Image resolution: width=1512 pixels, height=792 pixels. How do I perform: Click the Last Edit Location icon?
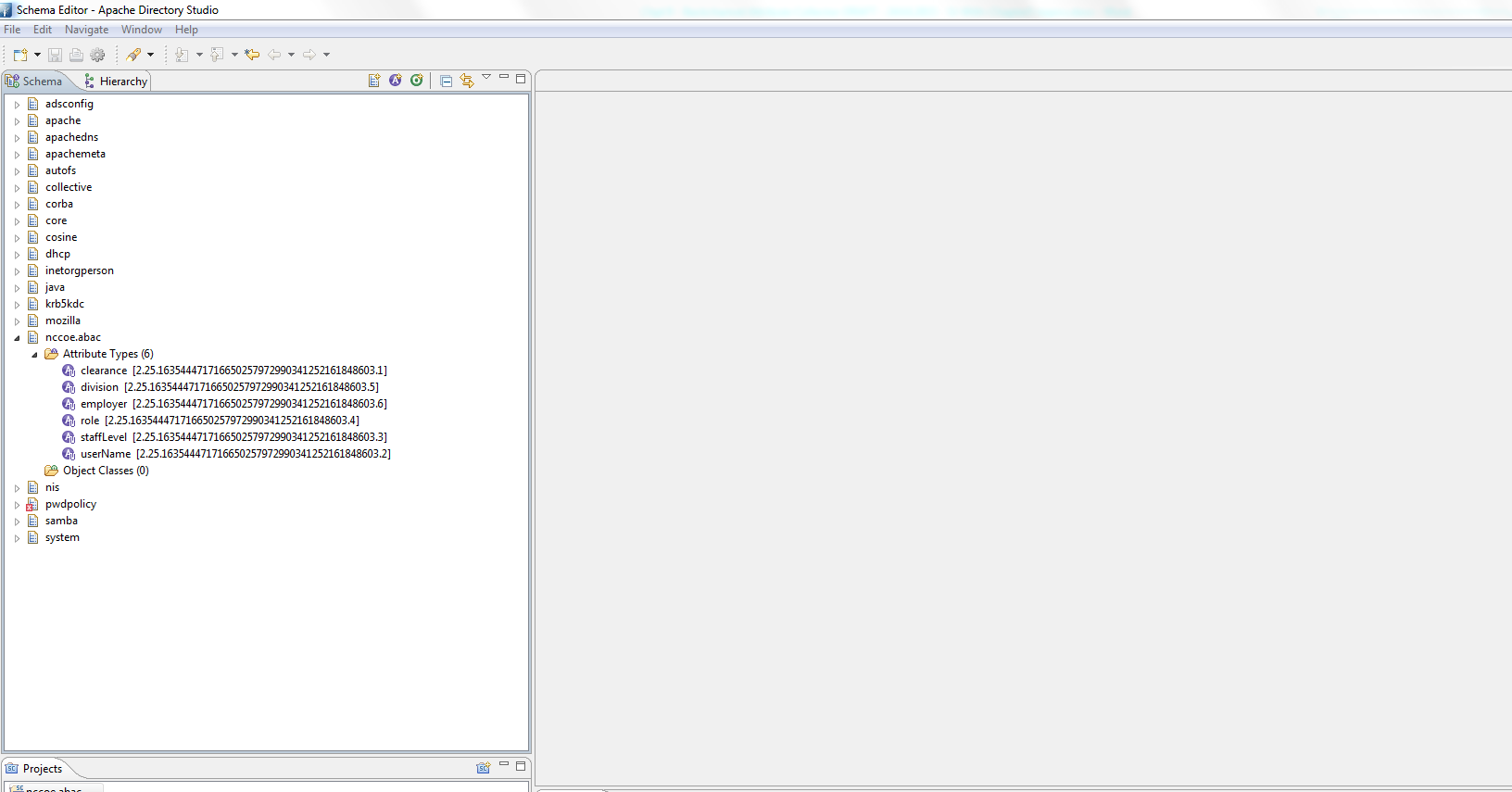click(252, 55)
